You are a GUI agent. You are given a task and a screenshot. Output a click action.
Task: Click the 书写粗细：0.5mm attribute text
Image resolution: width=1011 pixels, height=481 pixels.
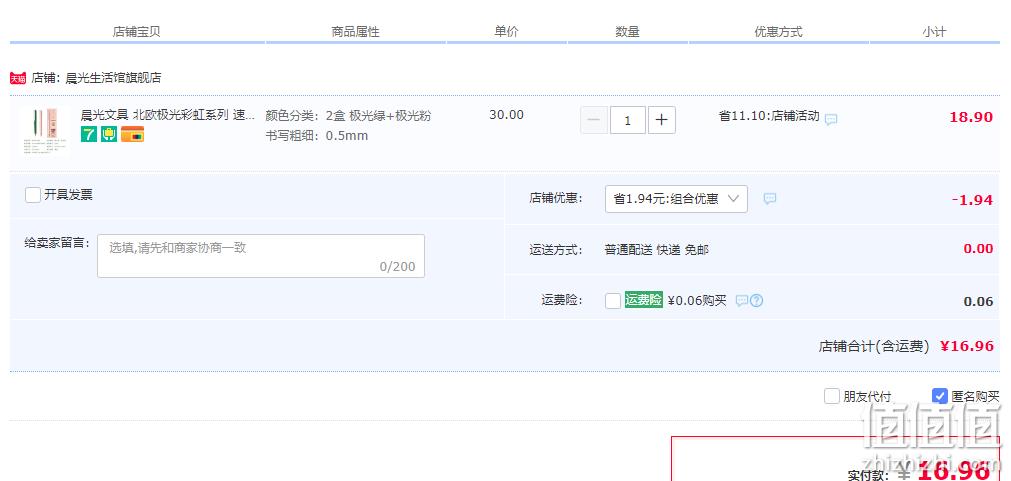[x=317, y=136]
